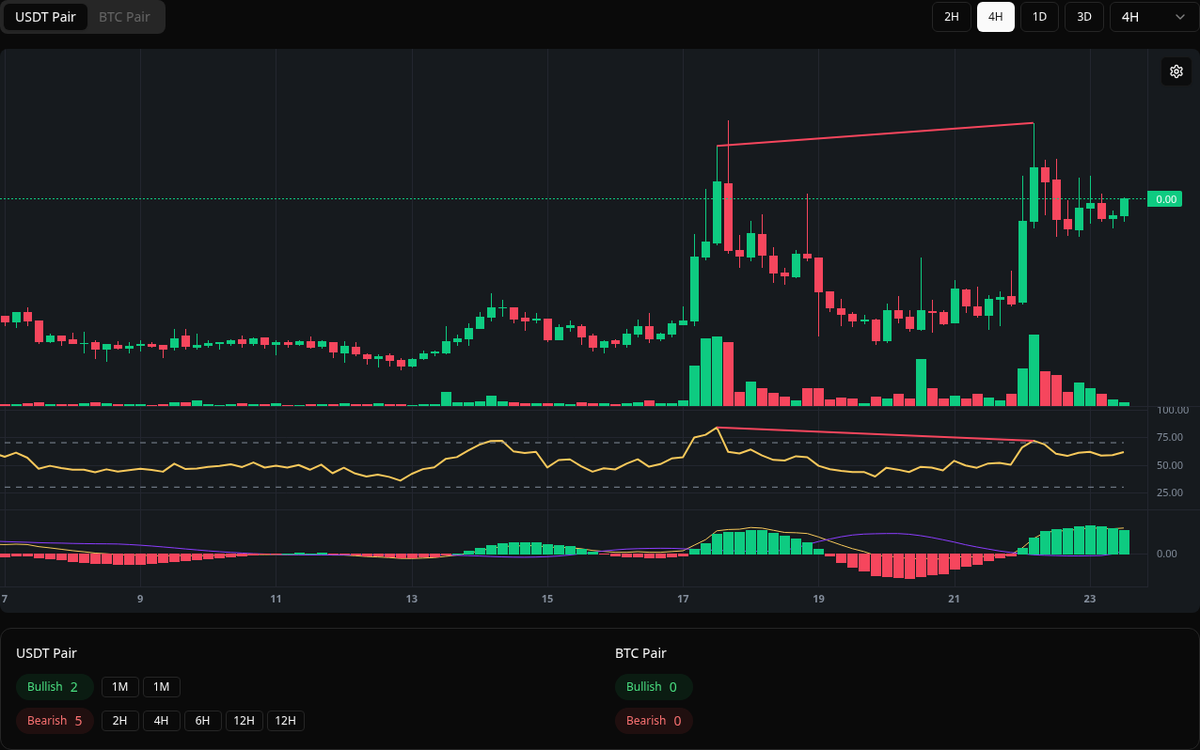Select the USDT Pair tab
1200x750 pixels.
point(45,17)
